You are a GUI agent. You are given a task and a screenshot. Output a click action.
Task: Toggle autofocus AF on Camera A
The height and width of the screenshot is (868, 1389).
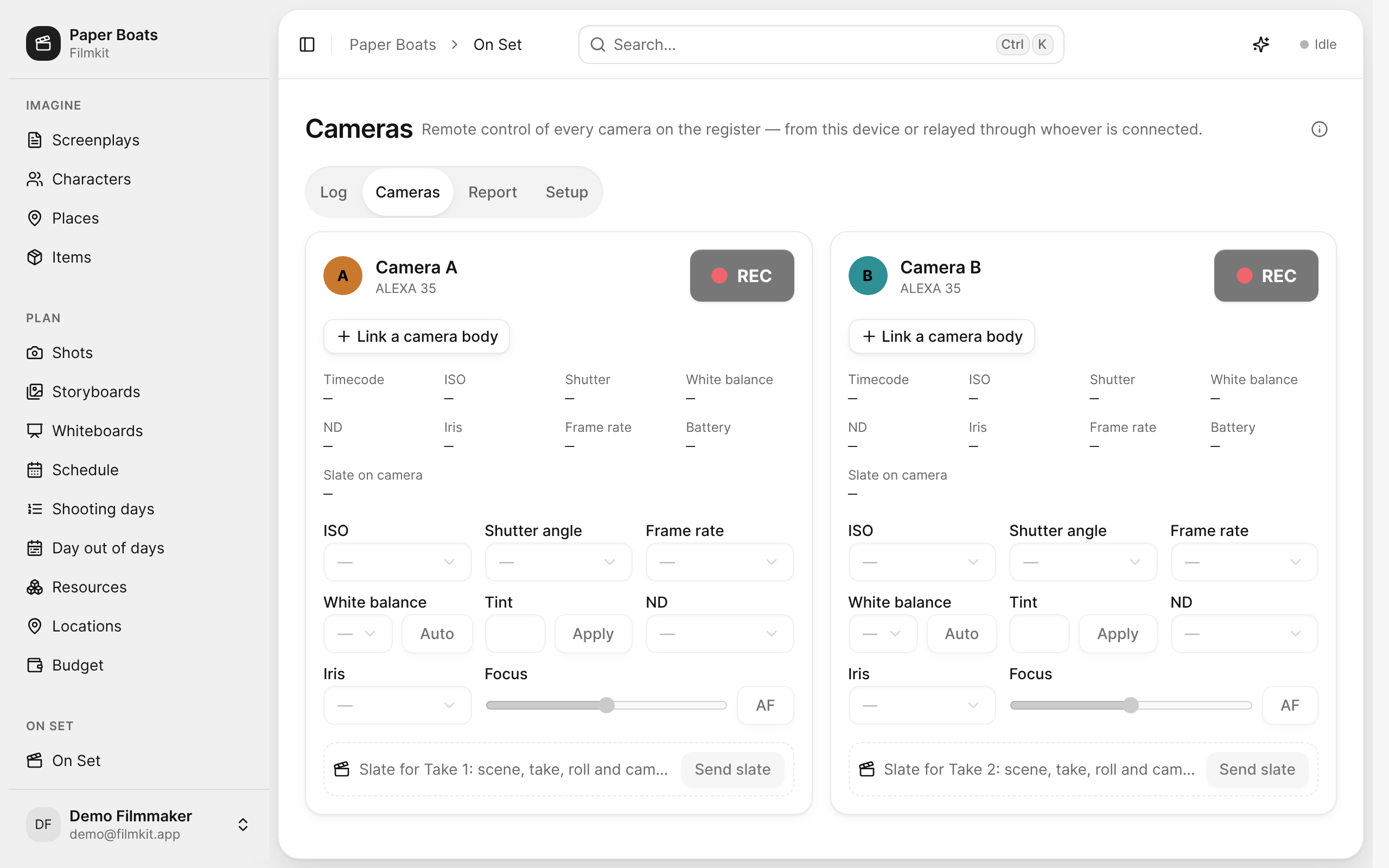765,705
